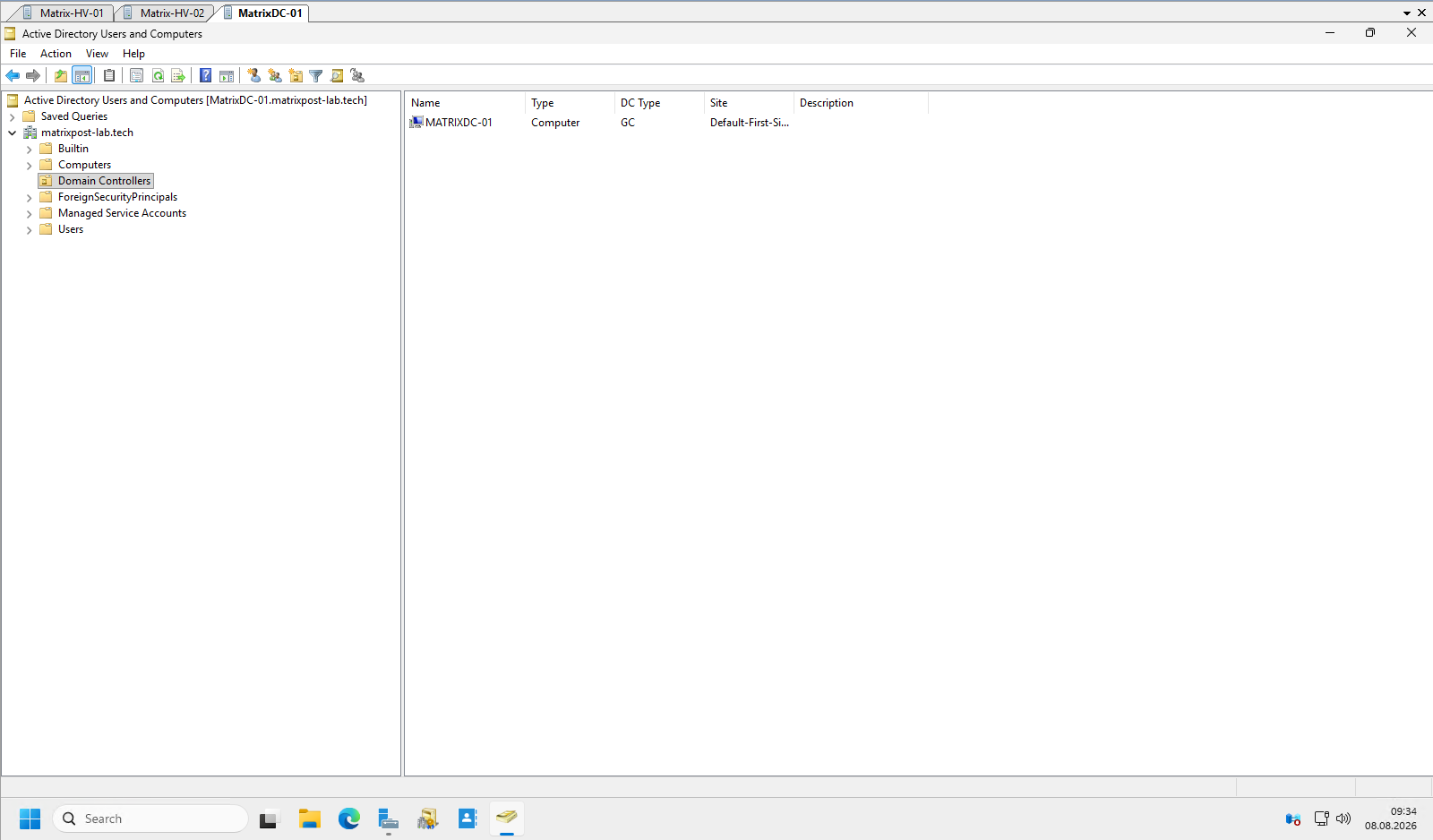Open File Explorer from taskbar
1433x840 pixels.
309,819
